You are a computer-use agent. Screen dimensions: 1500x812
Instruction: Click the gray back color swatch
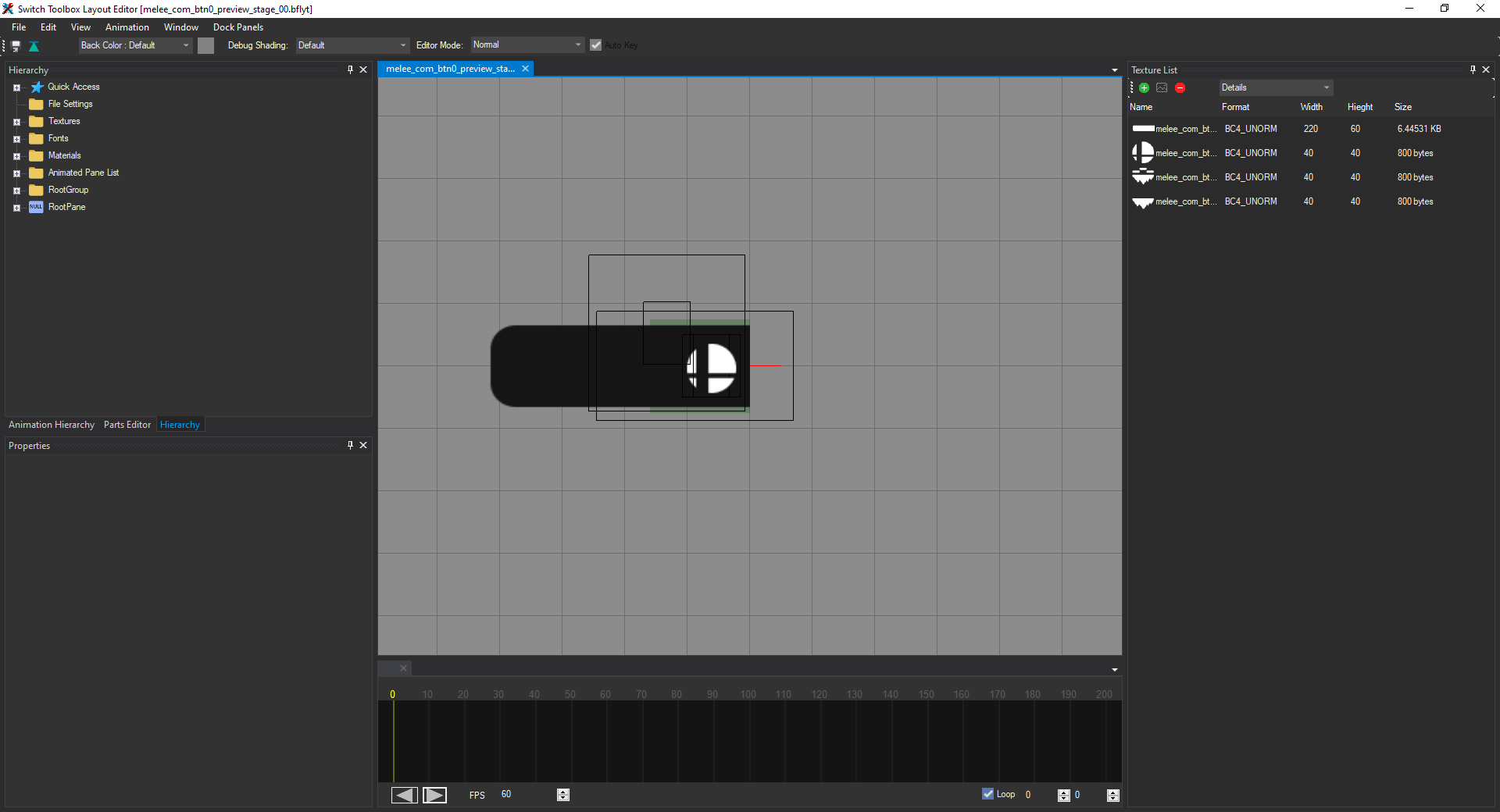point(205,45)
